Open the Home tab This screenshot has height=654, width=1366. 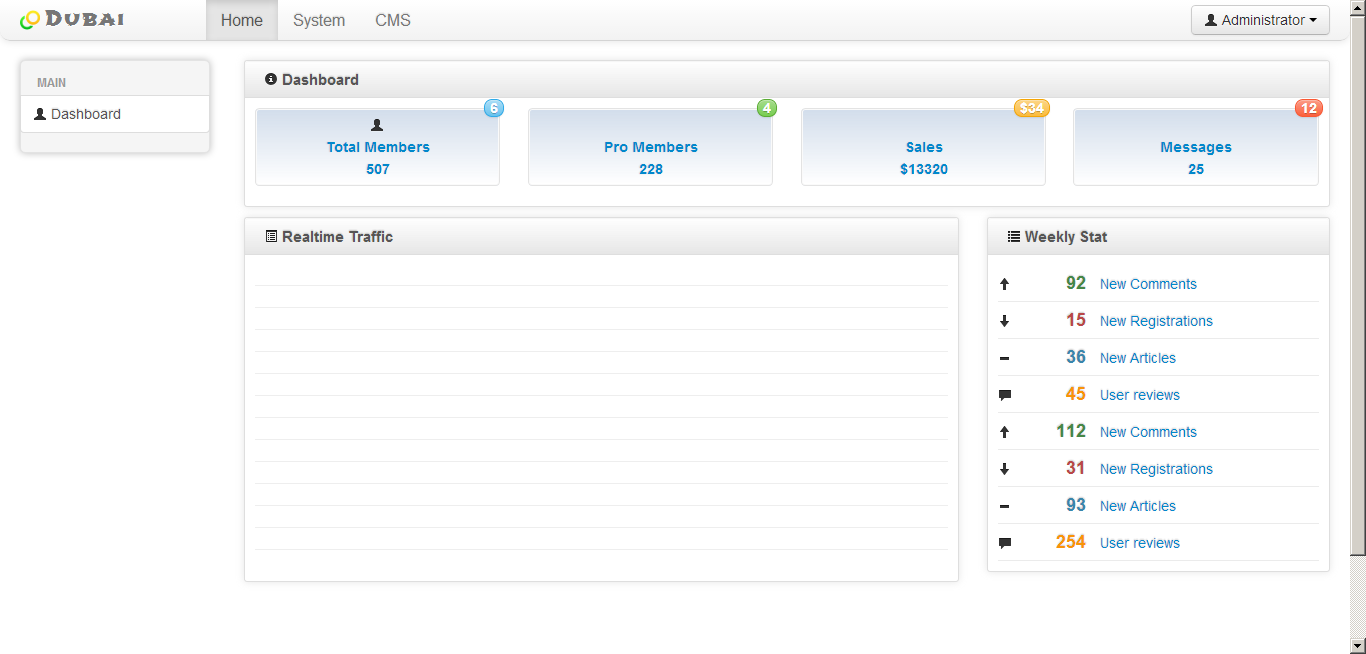242,20
